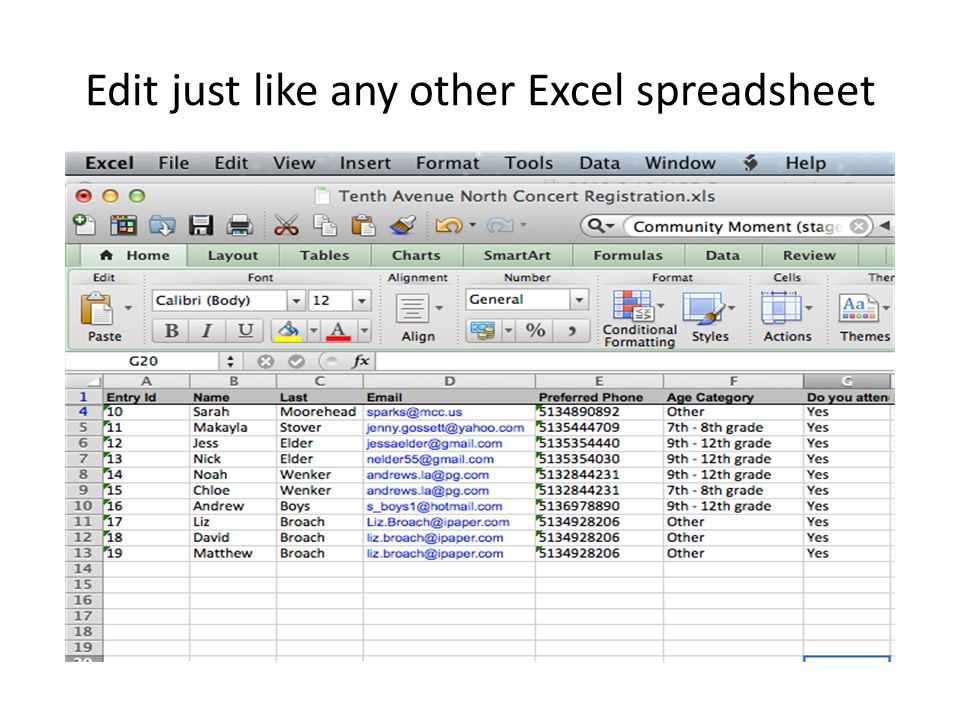Expand the Paste options arrow
Image resolution: width=960 pixels, height=720 pixels.
point(128,307)
